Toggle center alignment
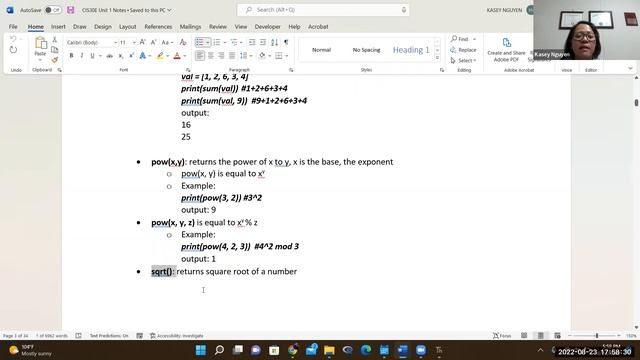Screen dimensions: 640x360 pos(211,56)
